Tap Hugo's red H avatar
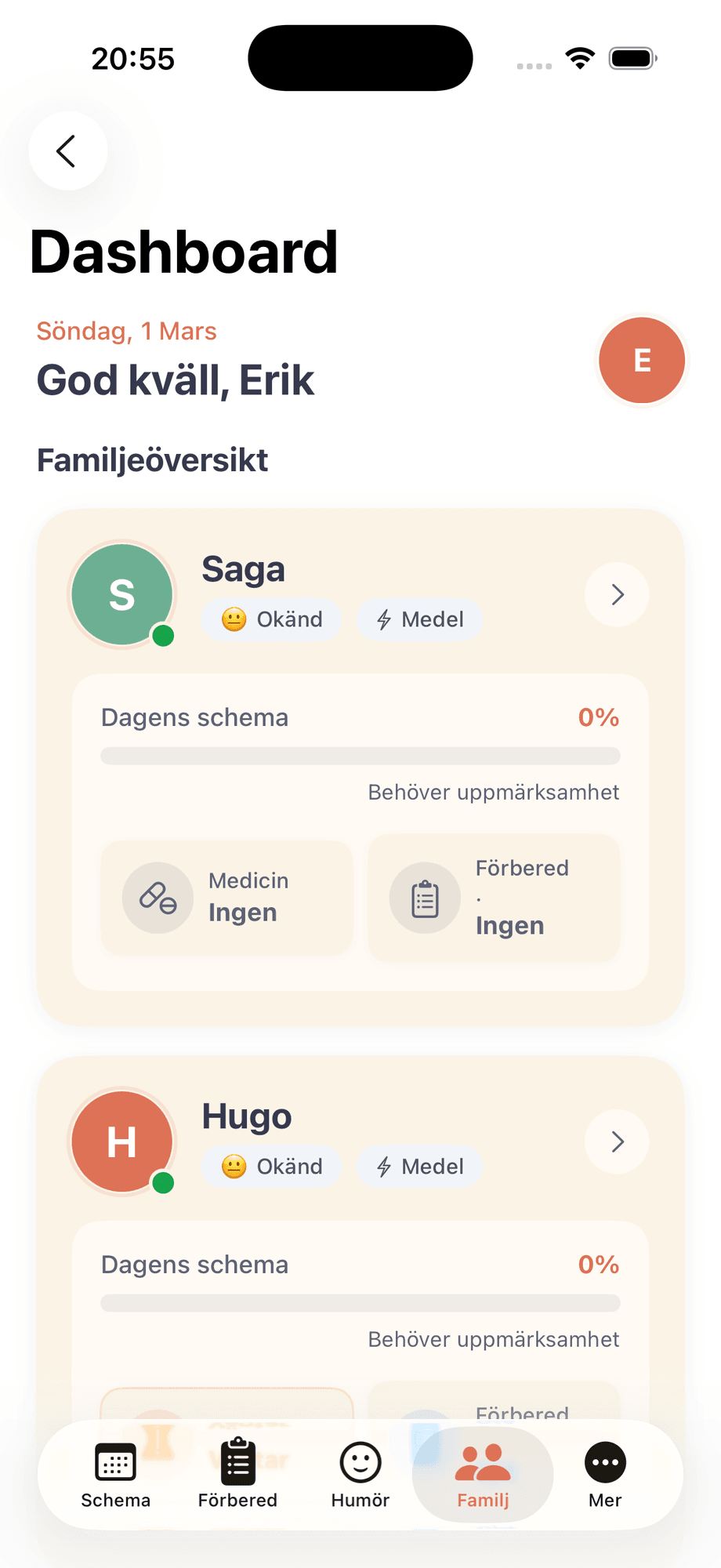The height and width of the screenshot is (1568, 721). (x=122, y=1142)
